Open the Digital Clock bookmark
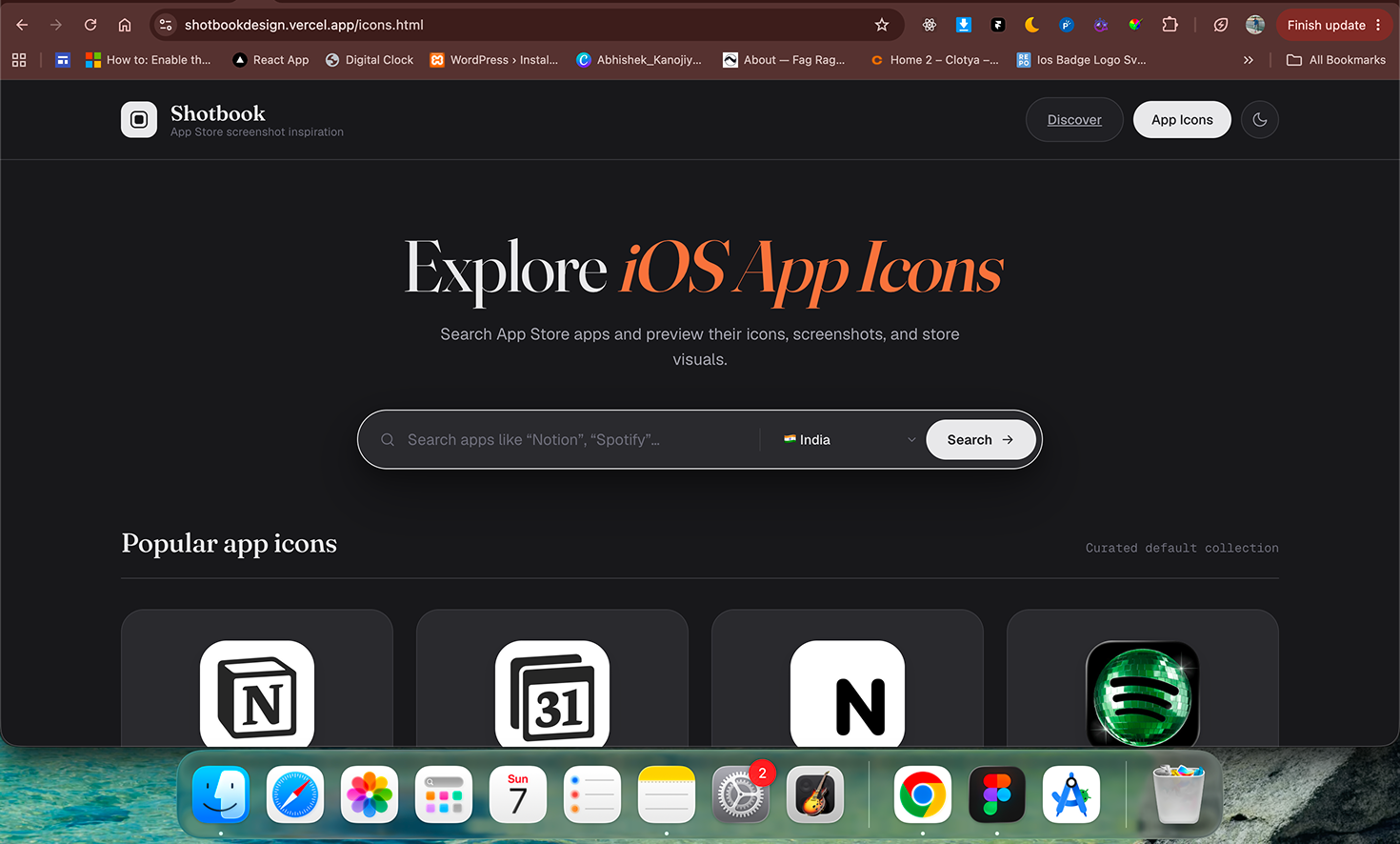Screen dimensions: 1400x844 coord(370,60)
